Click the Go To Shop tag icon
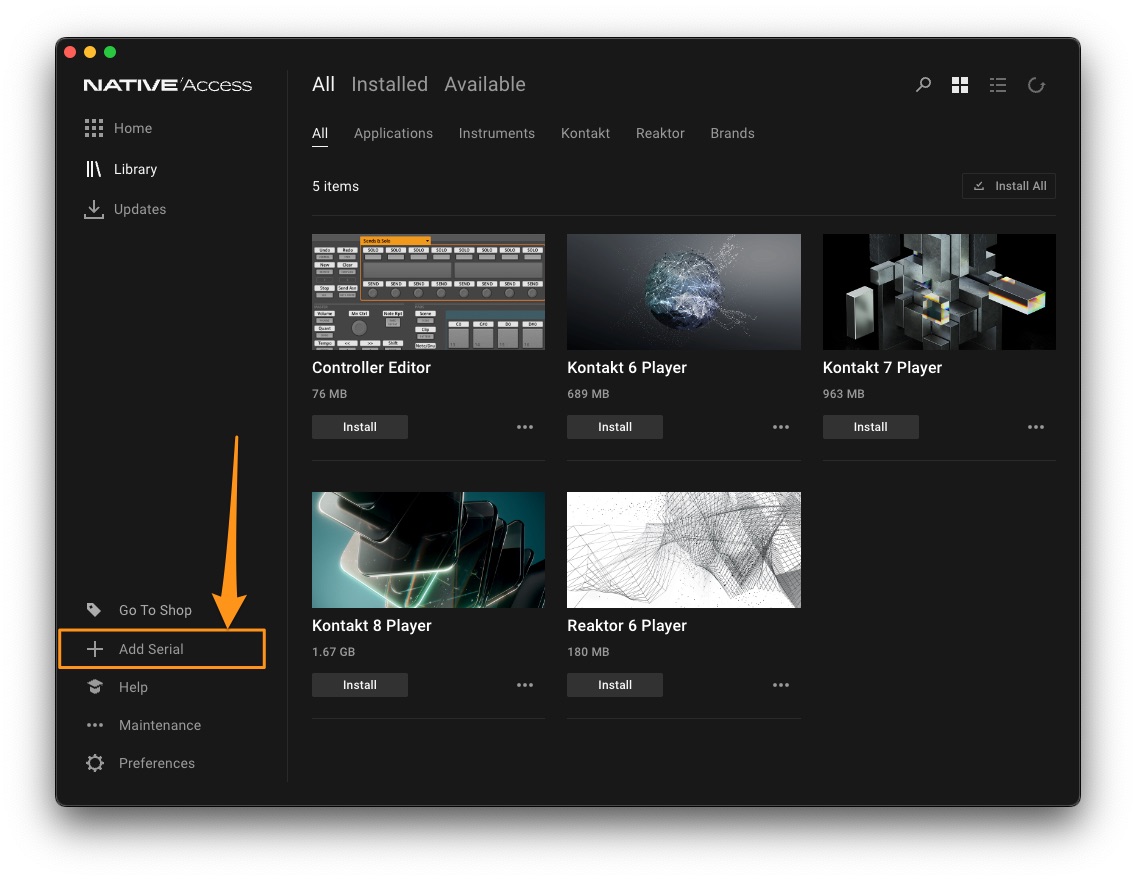The image size is (1136, 880). coord(94,610)
